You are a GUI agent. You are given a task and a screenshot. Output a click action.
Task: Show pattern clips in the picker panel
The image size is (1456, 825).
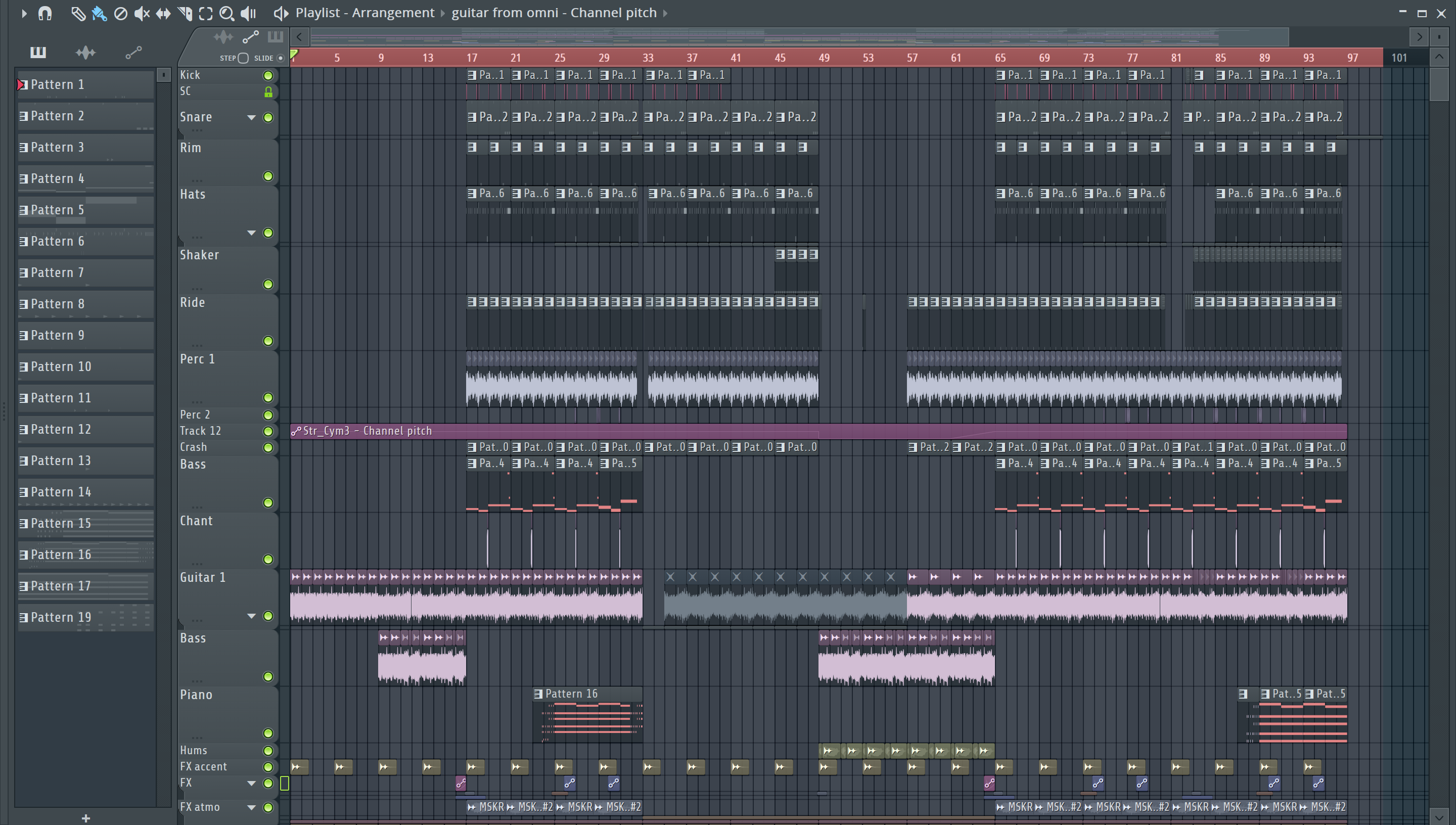point(38,52)
